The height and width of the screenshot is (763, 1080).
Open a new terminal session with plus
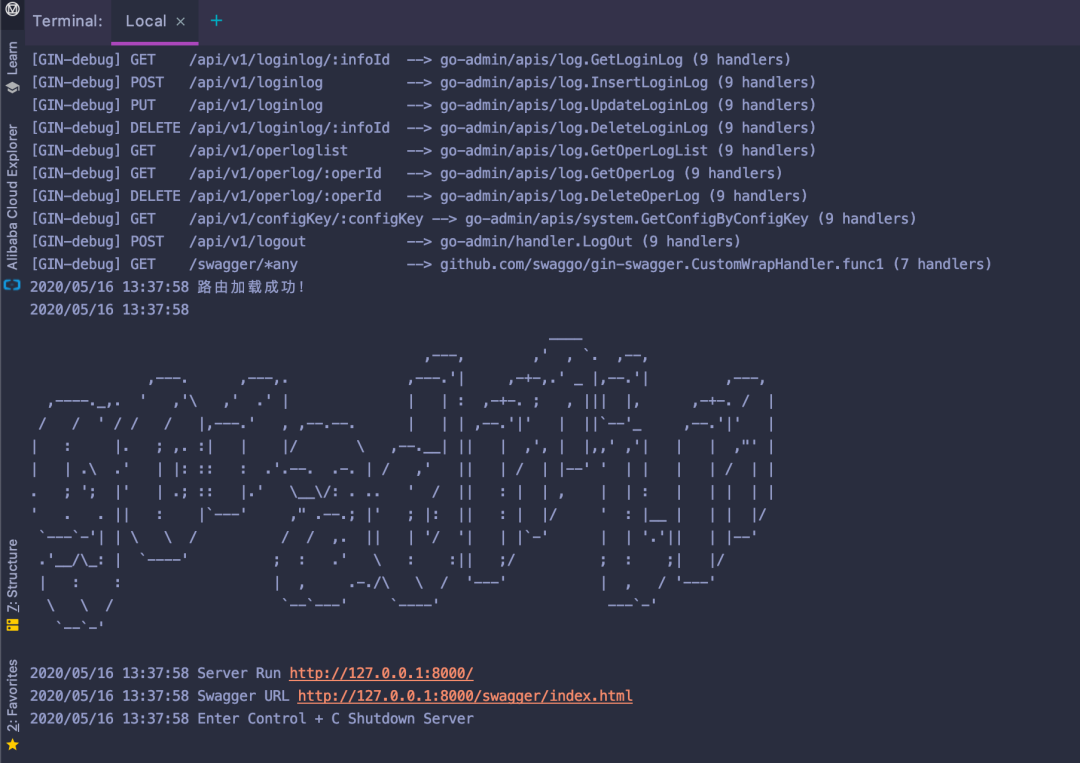216,21
